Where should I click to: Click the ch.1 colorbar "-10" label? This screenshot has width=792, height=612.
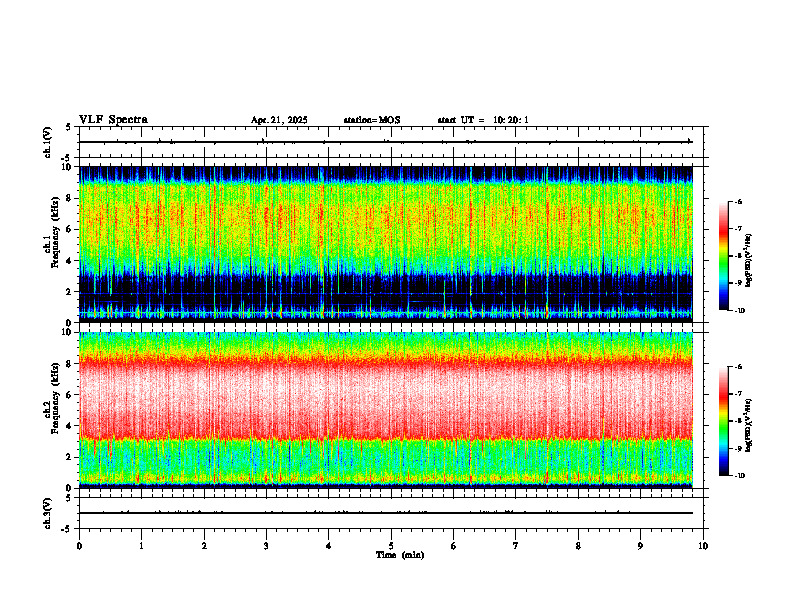(740, 310)
